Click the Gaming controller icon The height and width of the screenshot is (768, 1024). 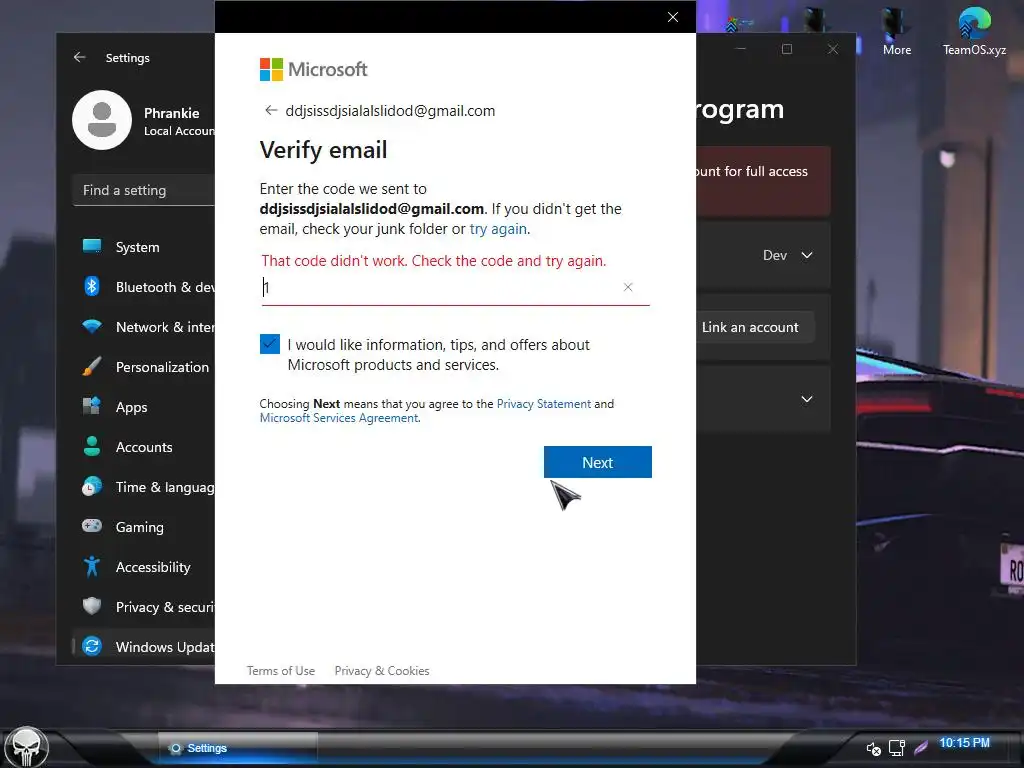92,526
